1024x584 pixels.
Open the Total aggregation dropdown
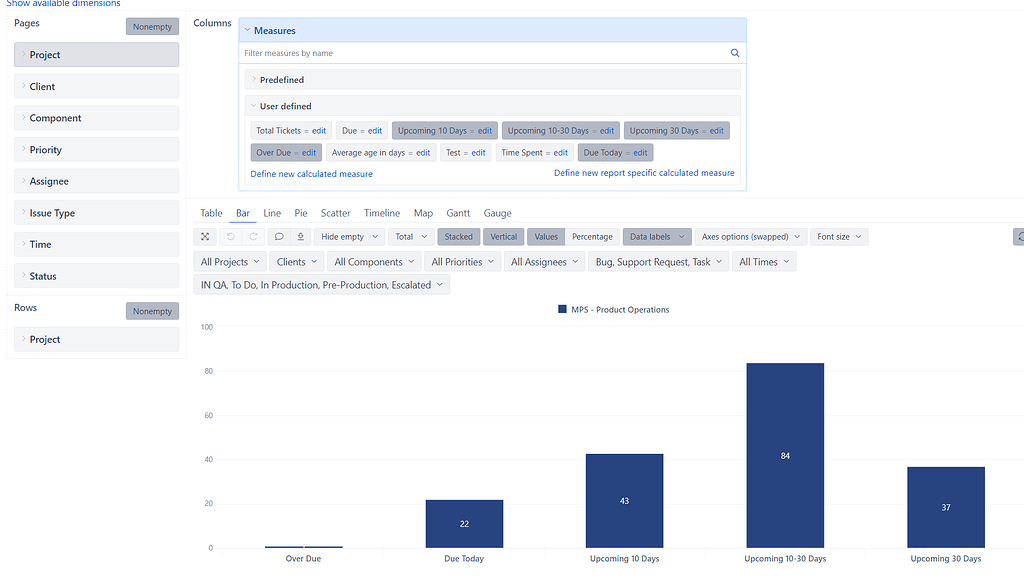[411, 236]
